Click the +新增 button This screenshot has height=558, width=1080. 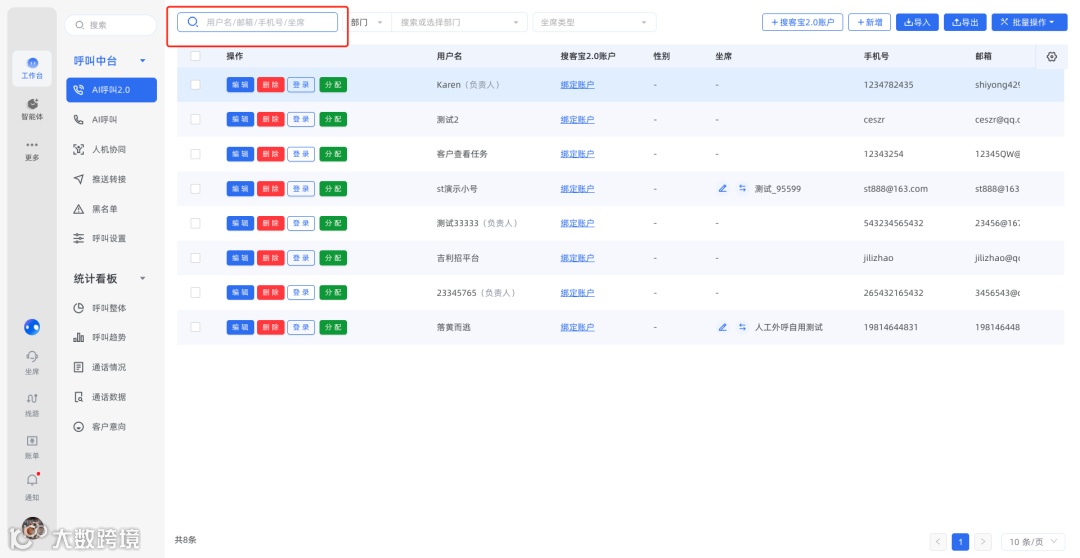tap(869, 22)
